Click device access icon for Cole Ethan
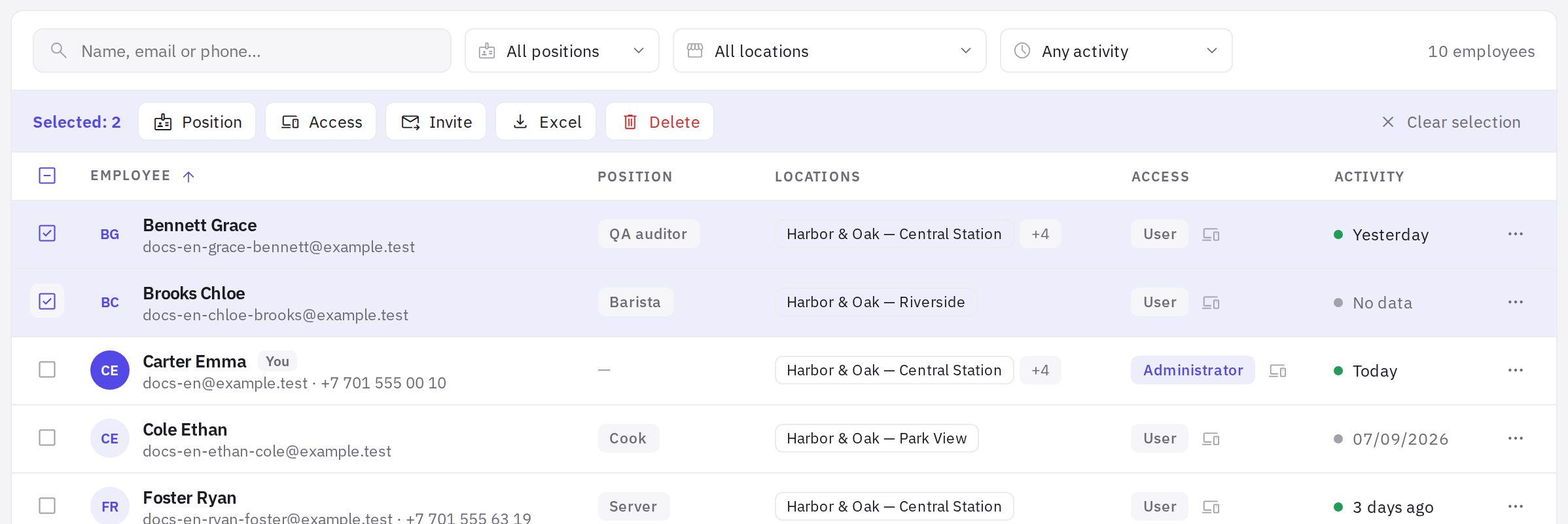Screen dimensions: 1568x524 1211,439
